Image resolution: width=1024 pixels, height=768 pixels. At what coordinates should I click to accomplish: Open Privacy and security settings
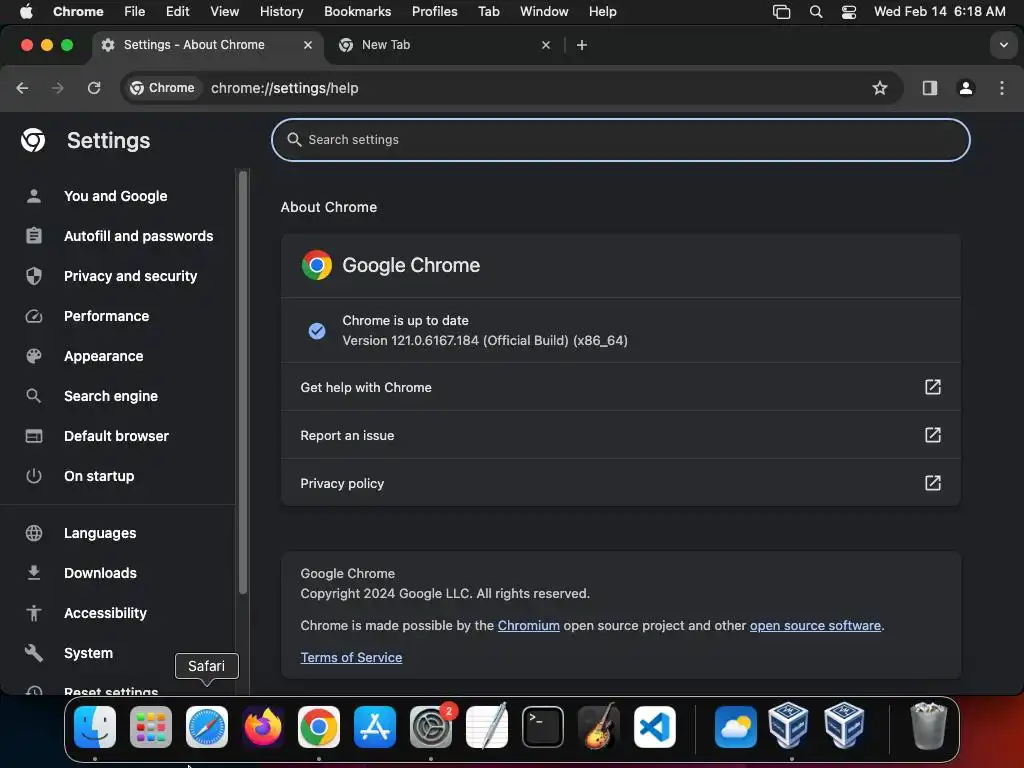[x=131, y=276]
